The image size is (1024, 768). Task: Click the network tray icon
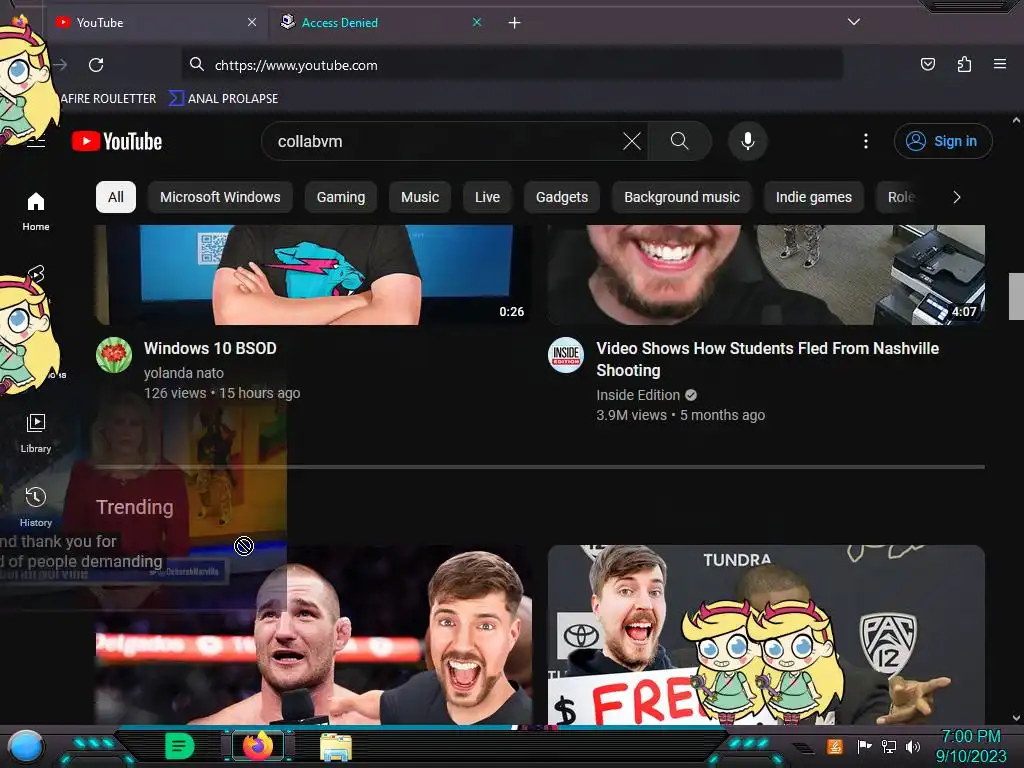(x=889, y=746)
